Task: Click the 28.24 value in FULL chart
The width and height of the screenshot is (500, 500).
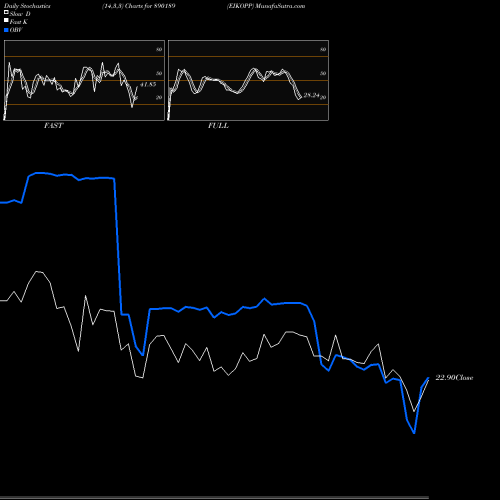Action: click(x=312, y=95)
